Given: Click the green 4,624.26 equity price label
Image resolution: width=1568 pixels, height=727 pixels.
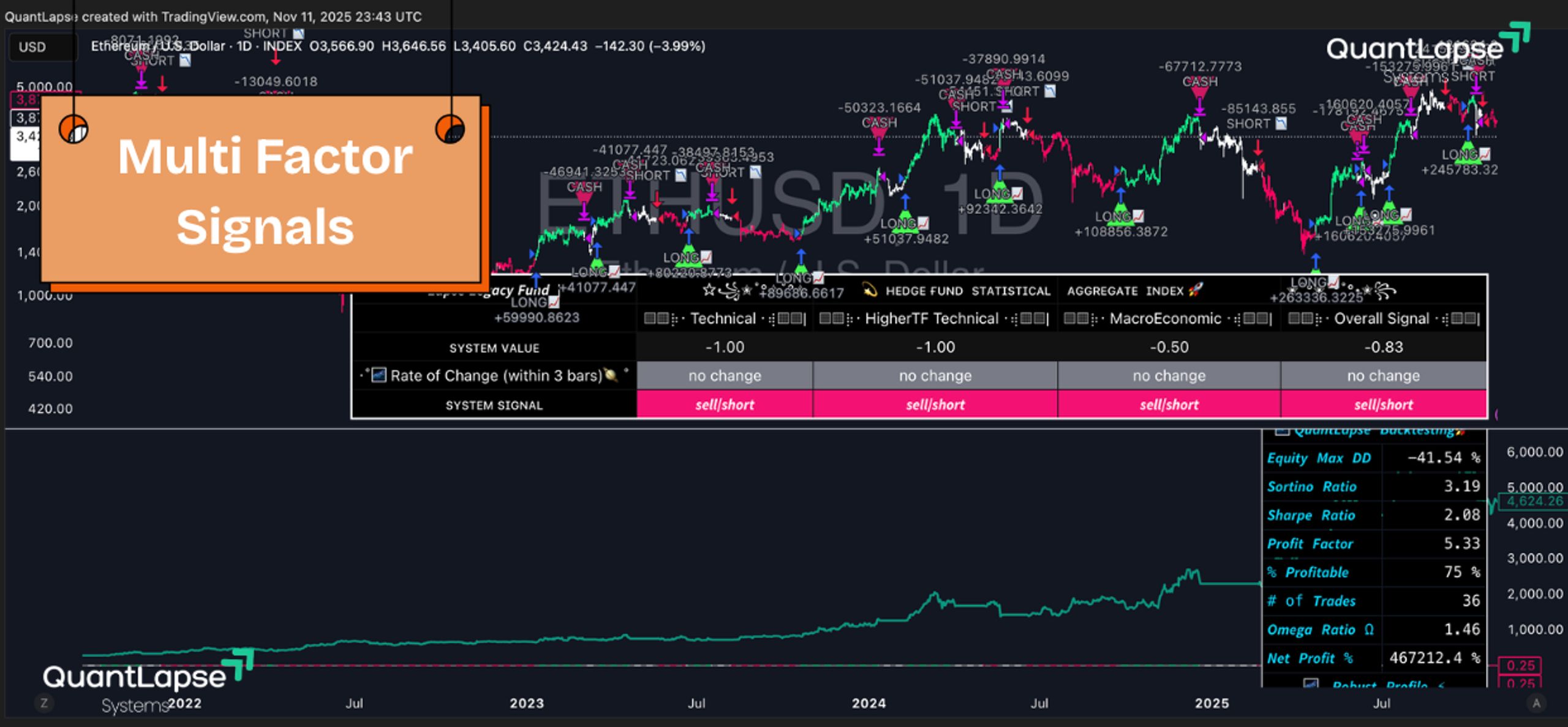Looking at the screenshot, I should (1534, 501).
